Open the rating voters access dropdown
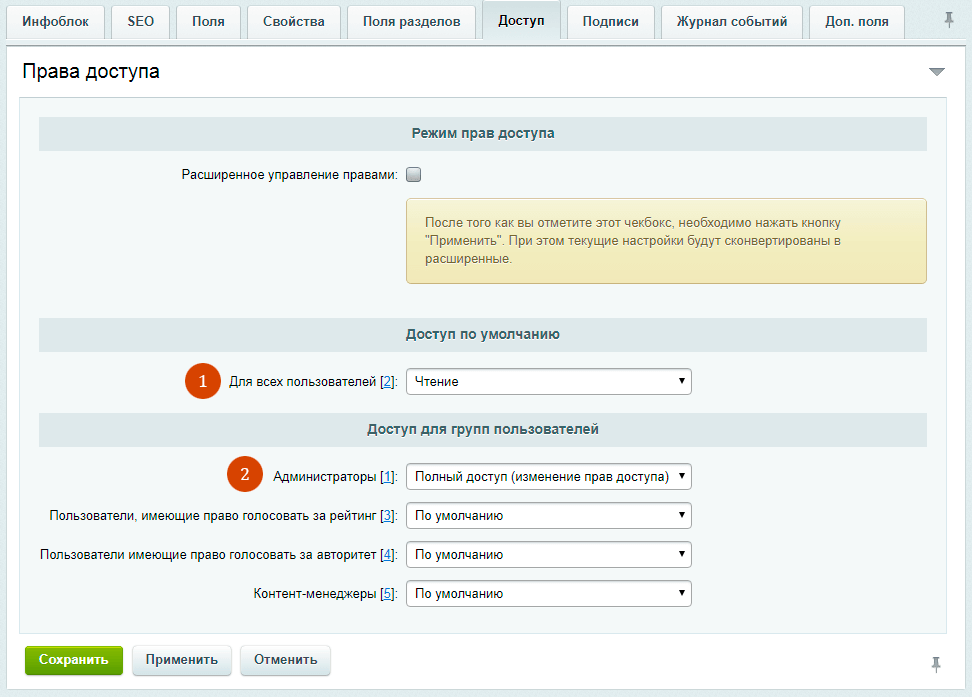 (x=548, y=516)
